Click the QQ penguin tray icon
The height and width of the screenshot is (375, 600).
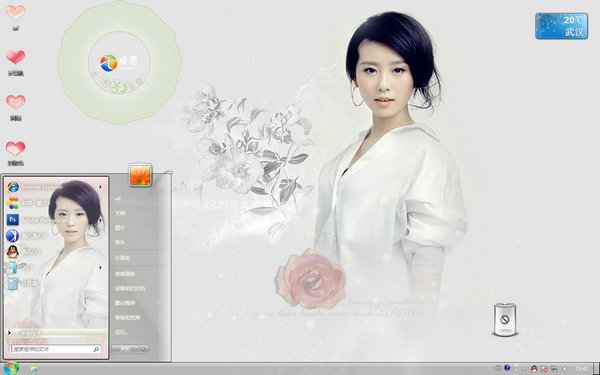coord(534,368)
